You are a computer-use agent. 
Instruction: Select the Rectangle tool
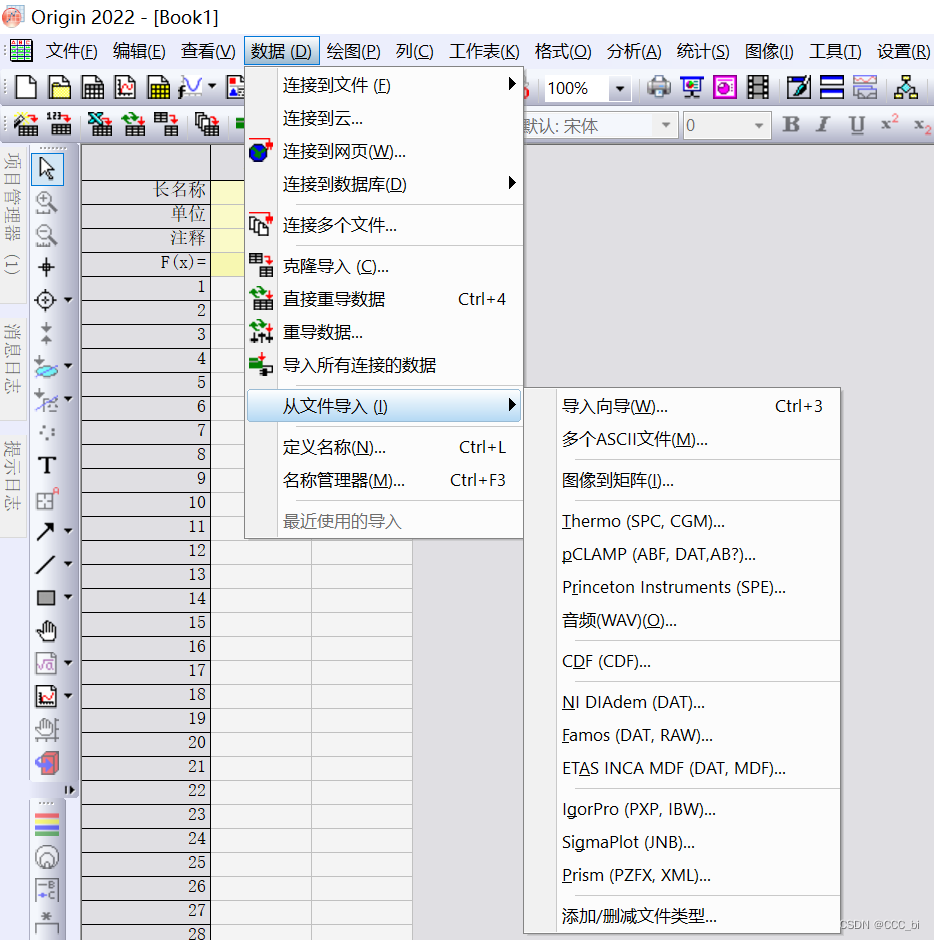pos(44,597)
